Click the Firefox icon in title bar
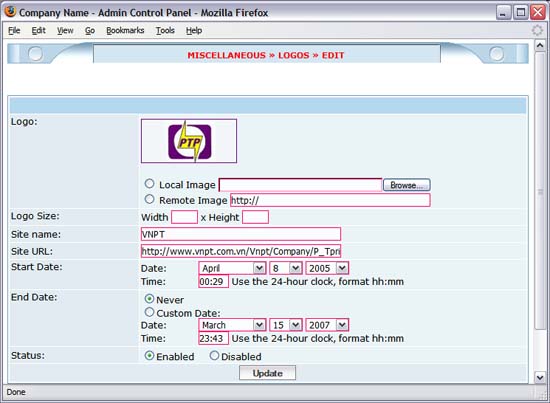 10,12
